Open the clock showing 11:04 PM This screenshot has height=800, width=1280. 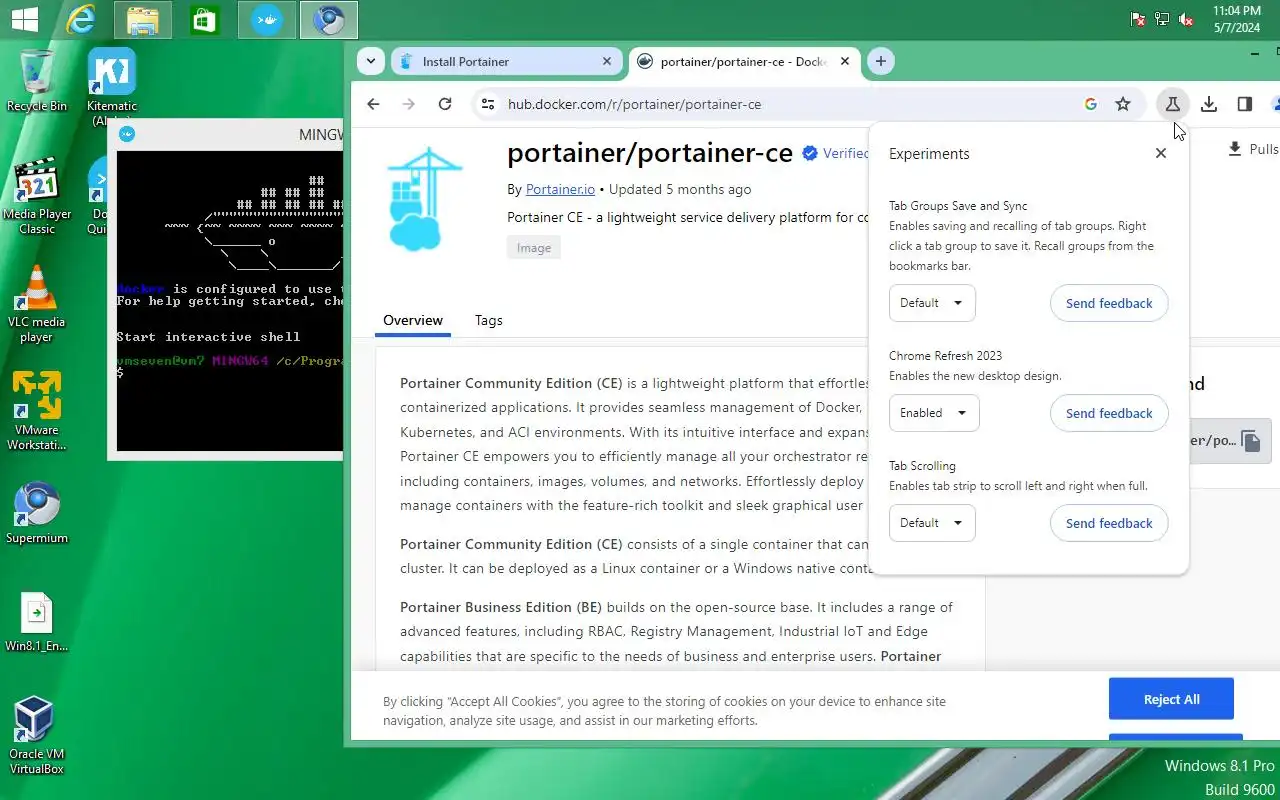pyautogui.click(x=1237, y=19)
